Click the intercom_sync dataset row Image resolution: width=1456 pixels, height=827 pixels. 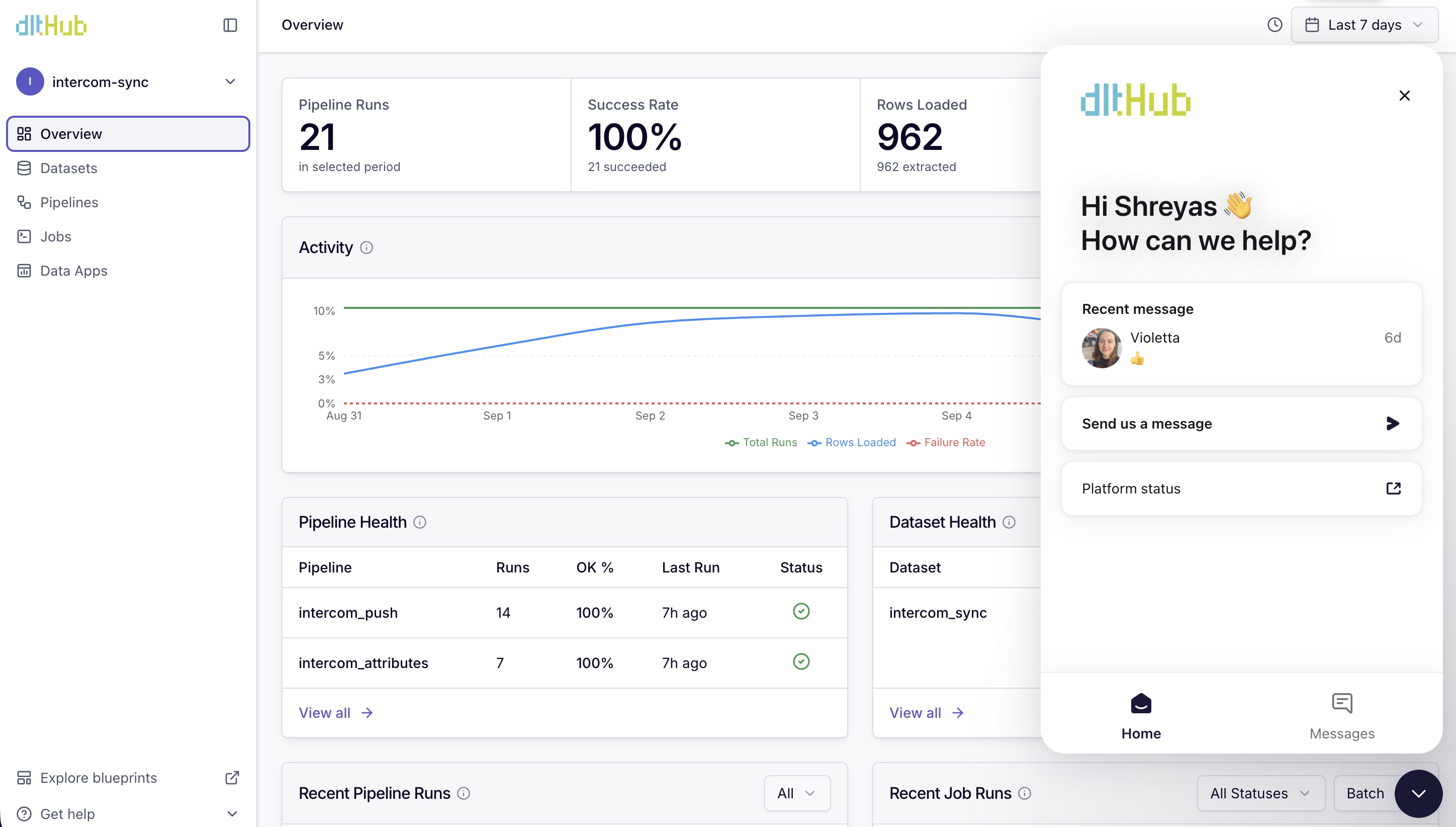[x=957, y=613]
